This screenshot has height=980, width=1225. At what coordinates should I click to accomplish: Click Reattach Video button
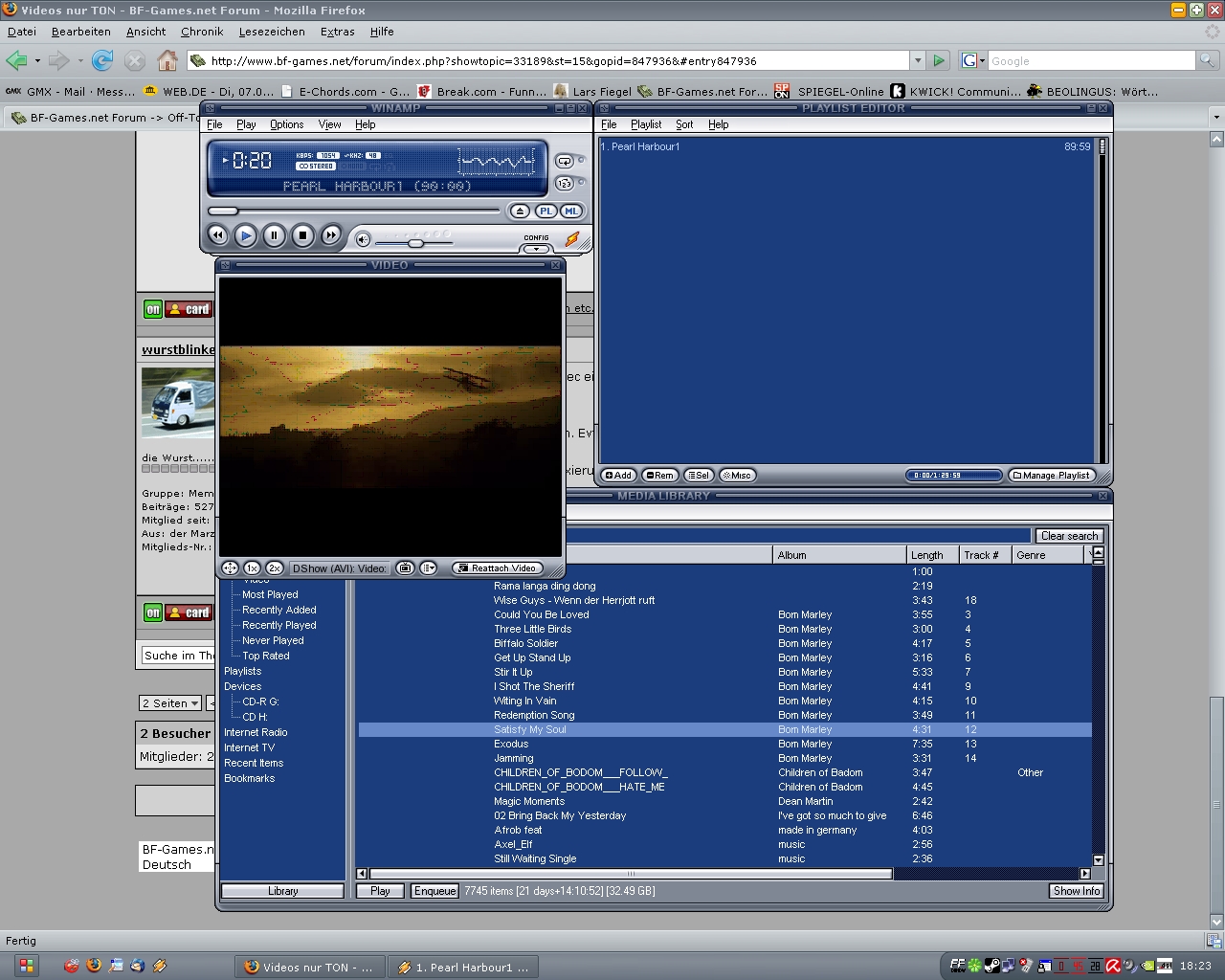tap(498, 568)
